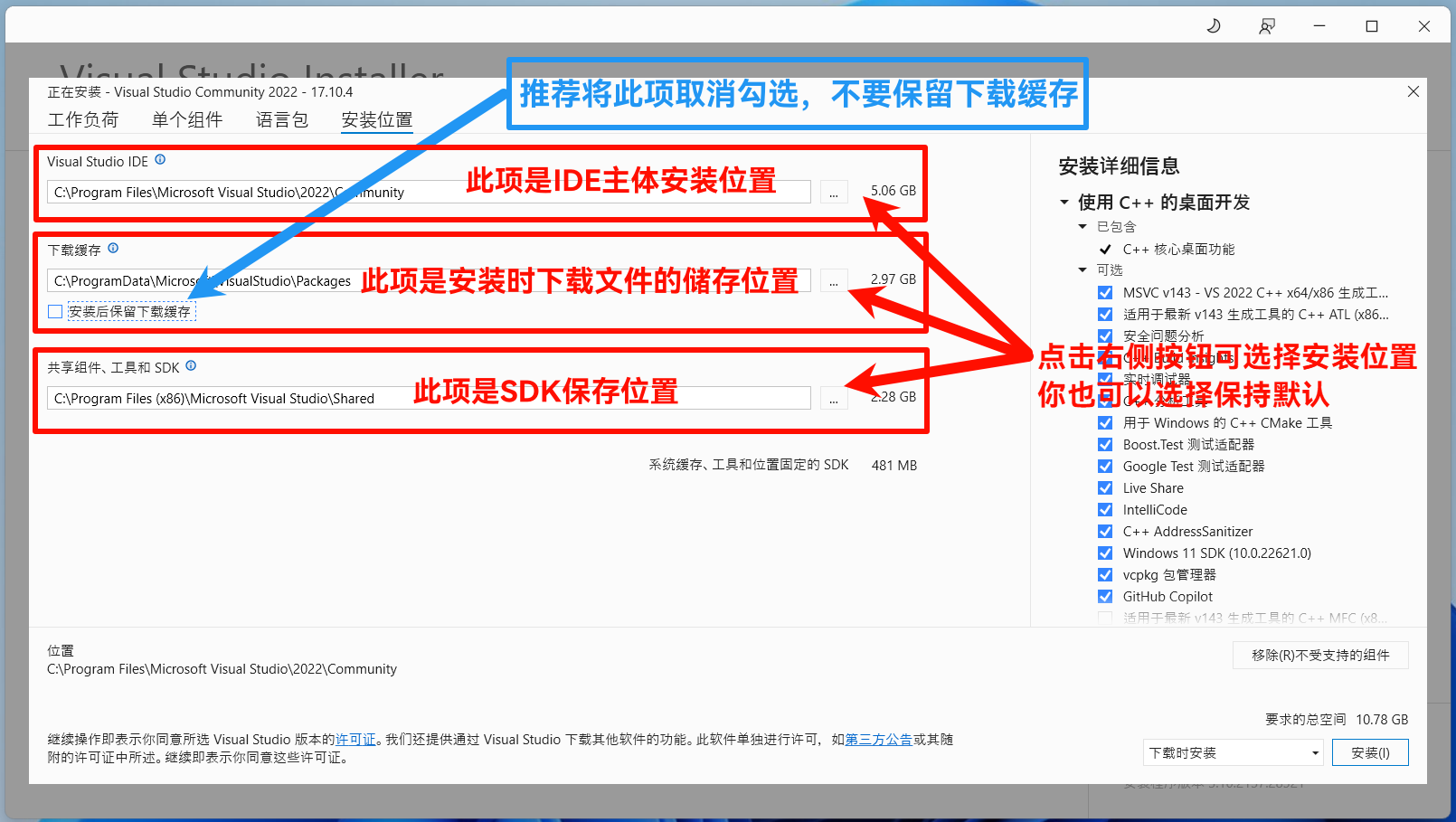This screenshot has height=822, width=1456.
Task: Click the C++ 核心桌面功能 item
Action: pos(1178,250)
